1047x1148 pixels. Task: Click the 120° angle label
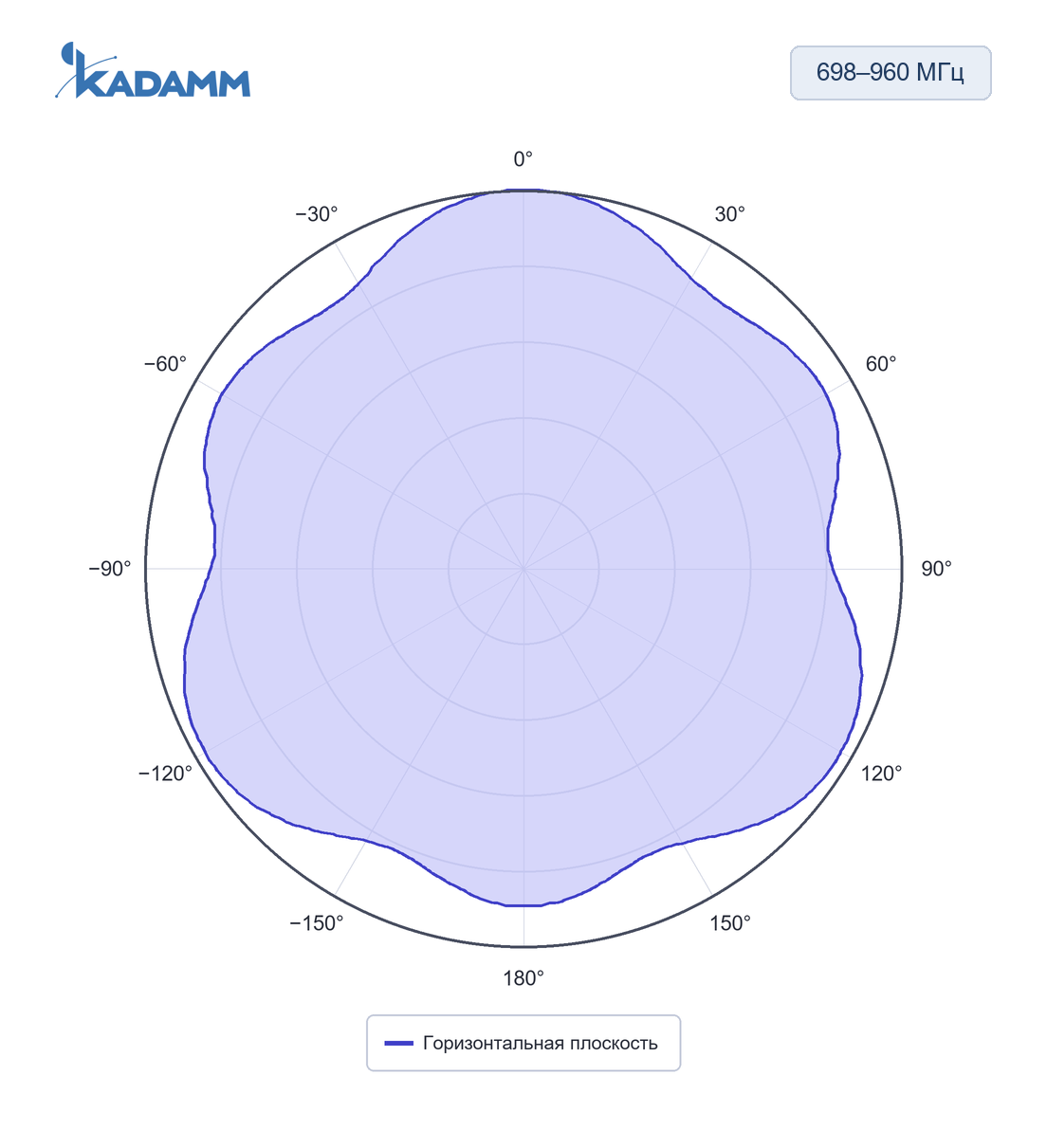point(881,774)
